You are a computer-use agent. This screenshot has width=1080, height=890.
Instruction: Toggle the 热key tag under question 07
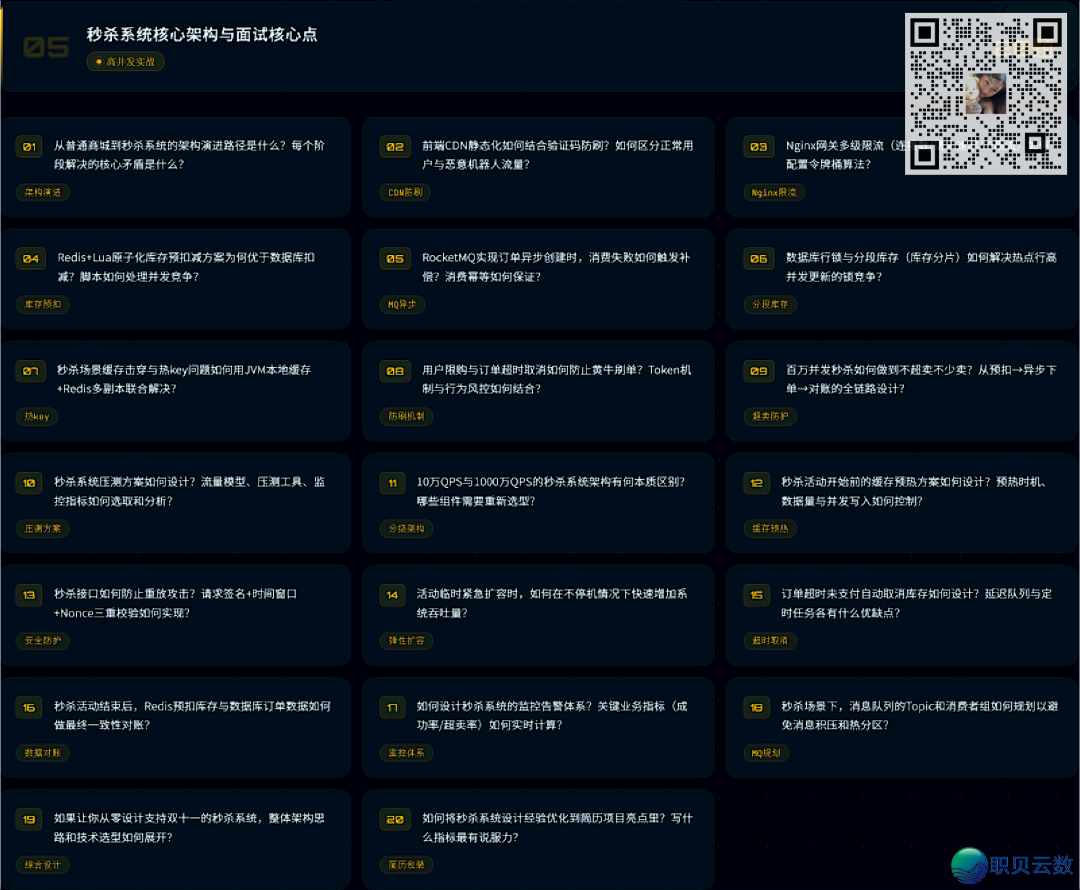[x=37, y=417]
